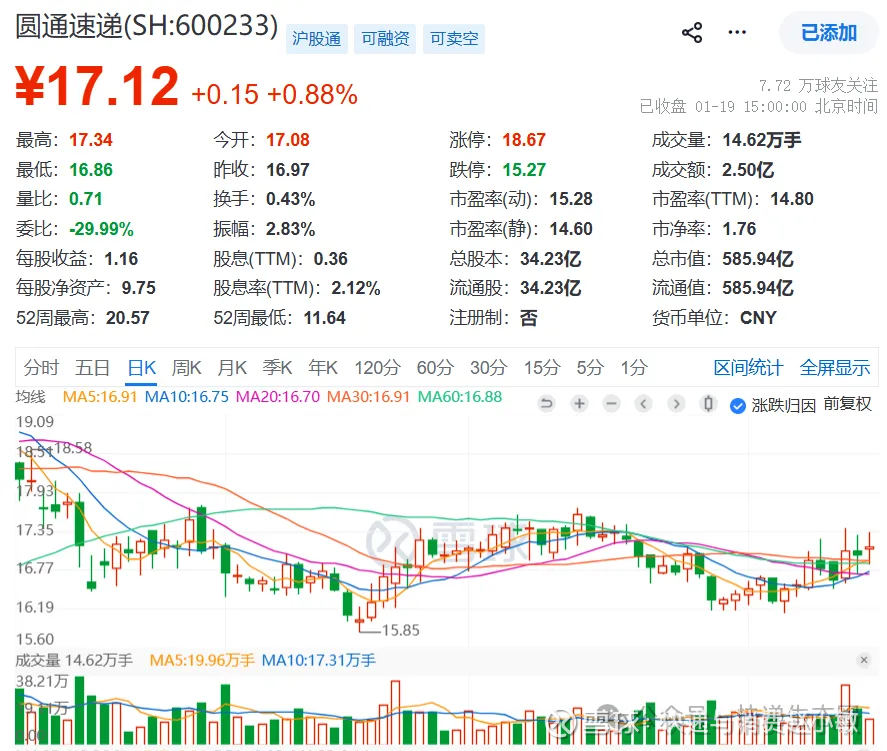The width and height of the screenshot is (887, 751).
Task: Switch to the 15分 chart tab
Action: 542,368
